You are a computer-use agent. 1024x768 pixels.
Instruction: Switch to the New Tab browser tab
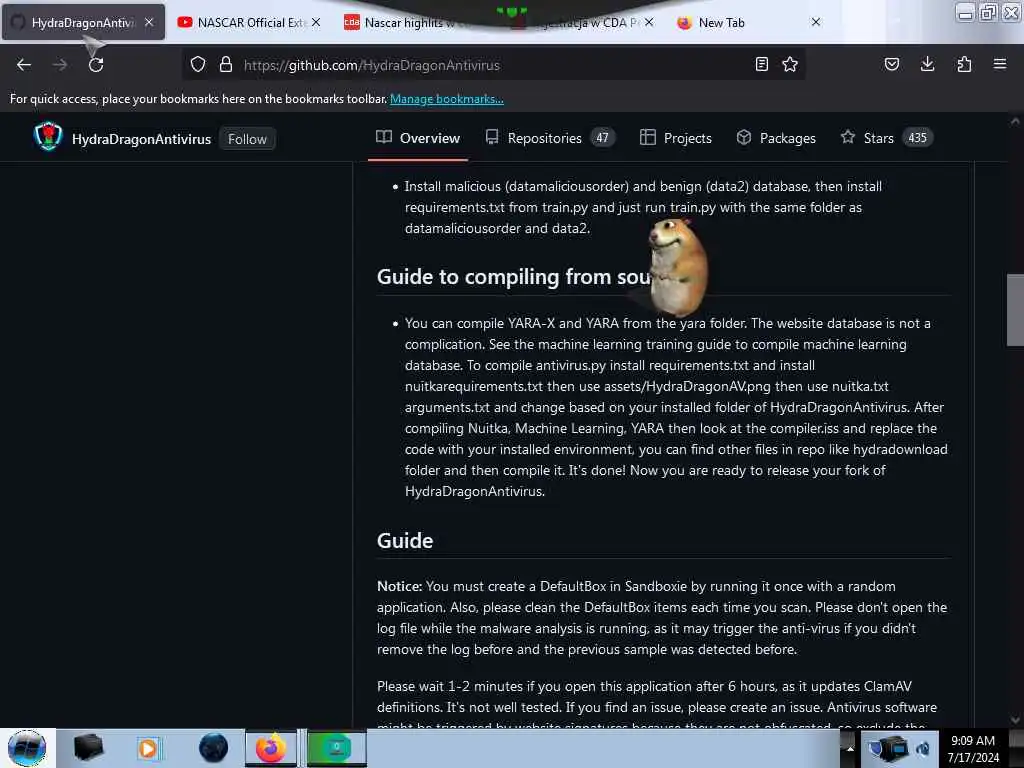click(x=750, y=22)
